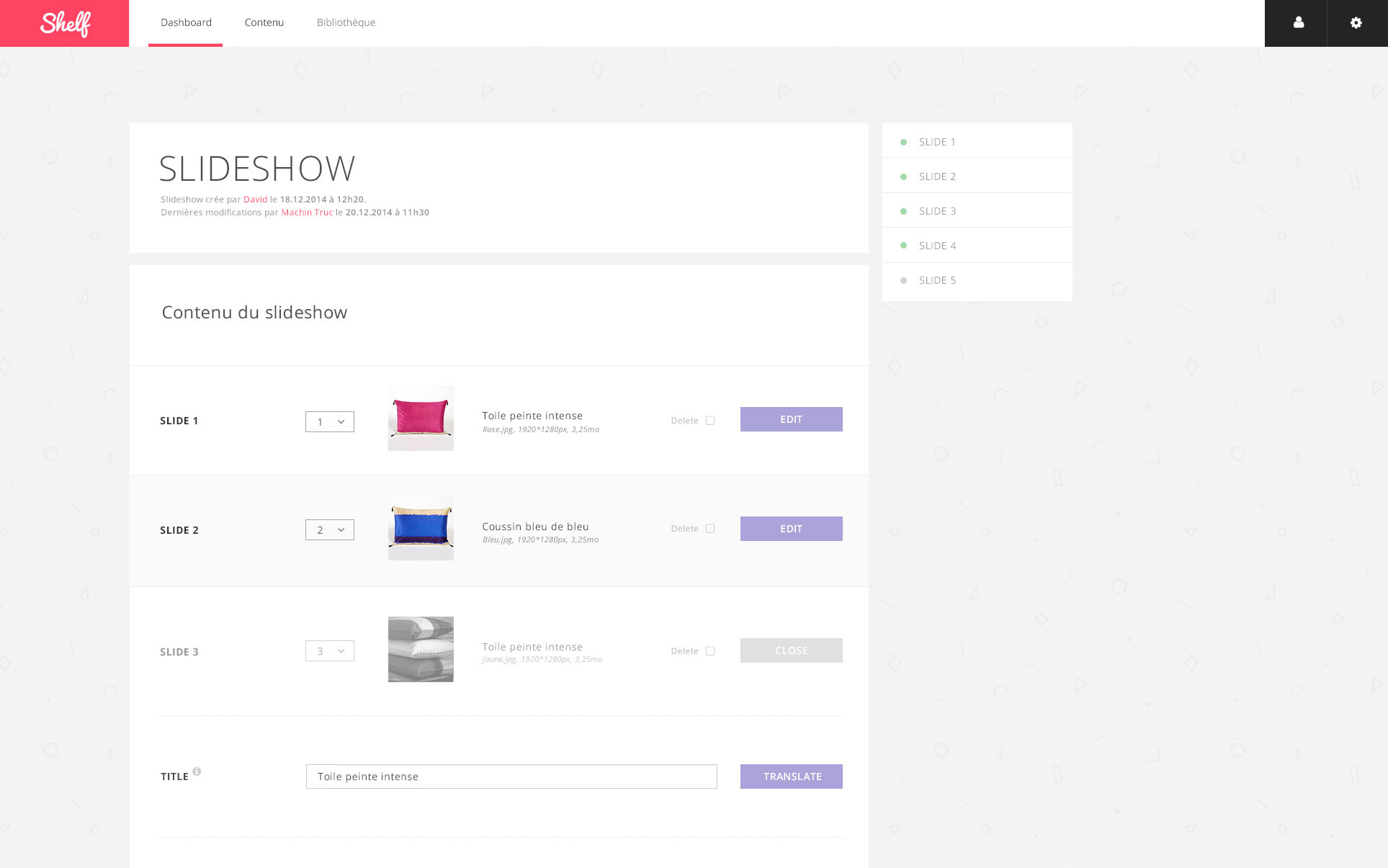Image resolution: width=1388 pixels, height=868 pixels.
Task: Click green status dot for SLIDE 2
Action: 903,177
